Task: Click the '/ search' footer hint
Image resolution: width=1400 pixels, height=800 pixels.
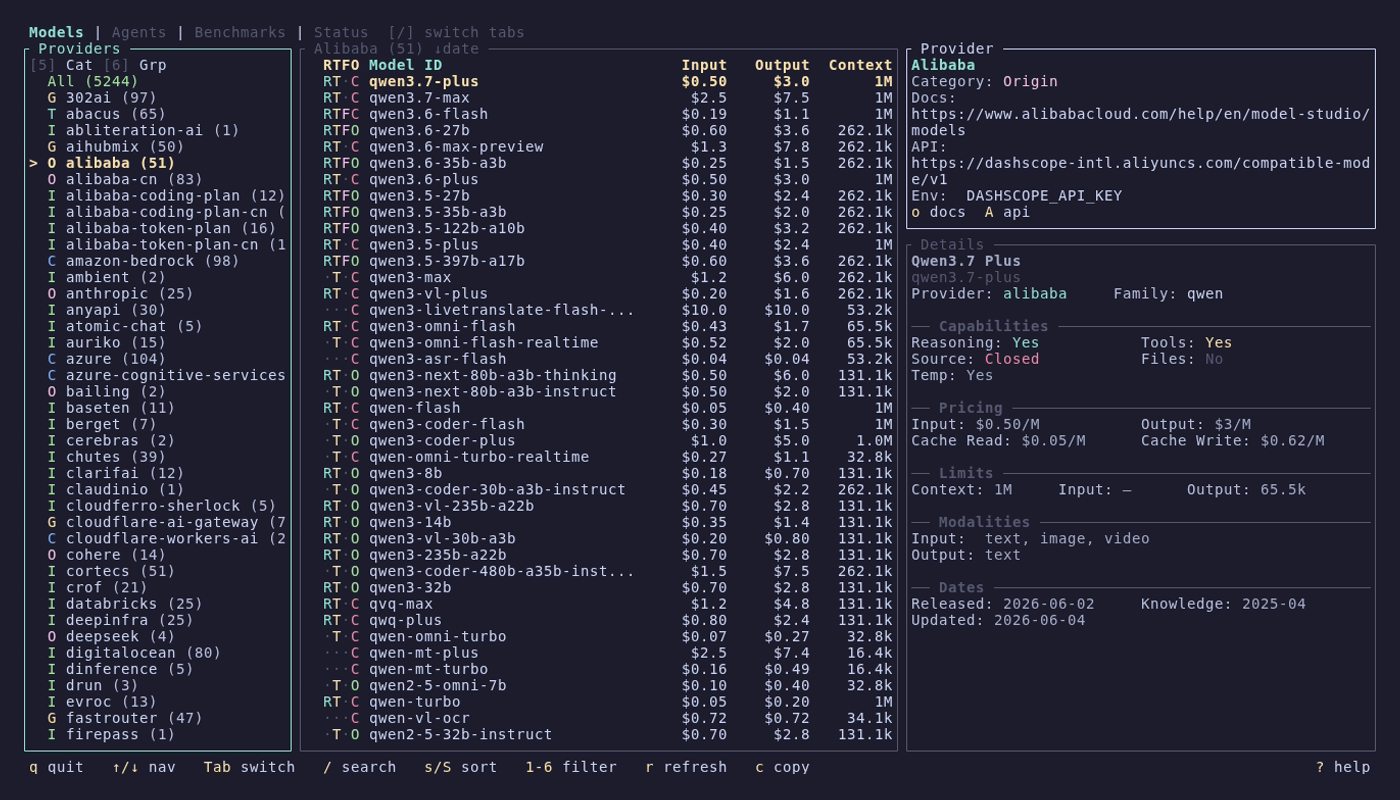Action: point(359,767)
